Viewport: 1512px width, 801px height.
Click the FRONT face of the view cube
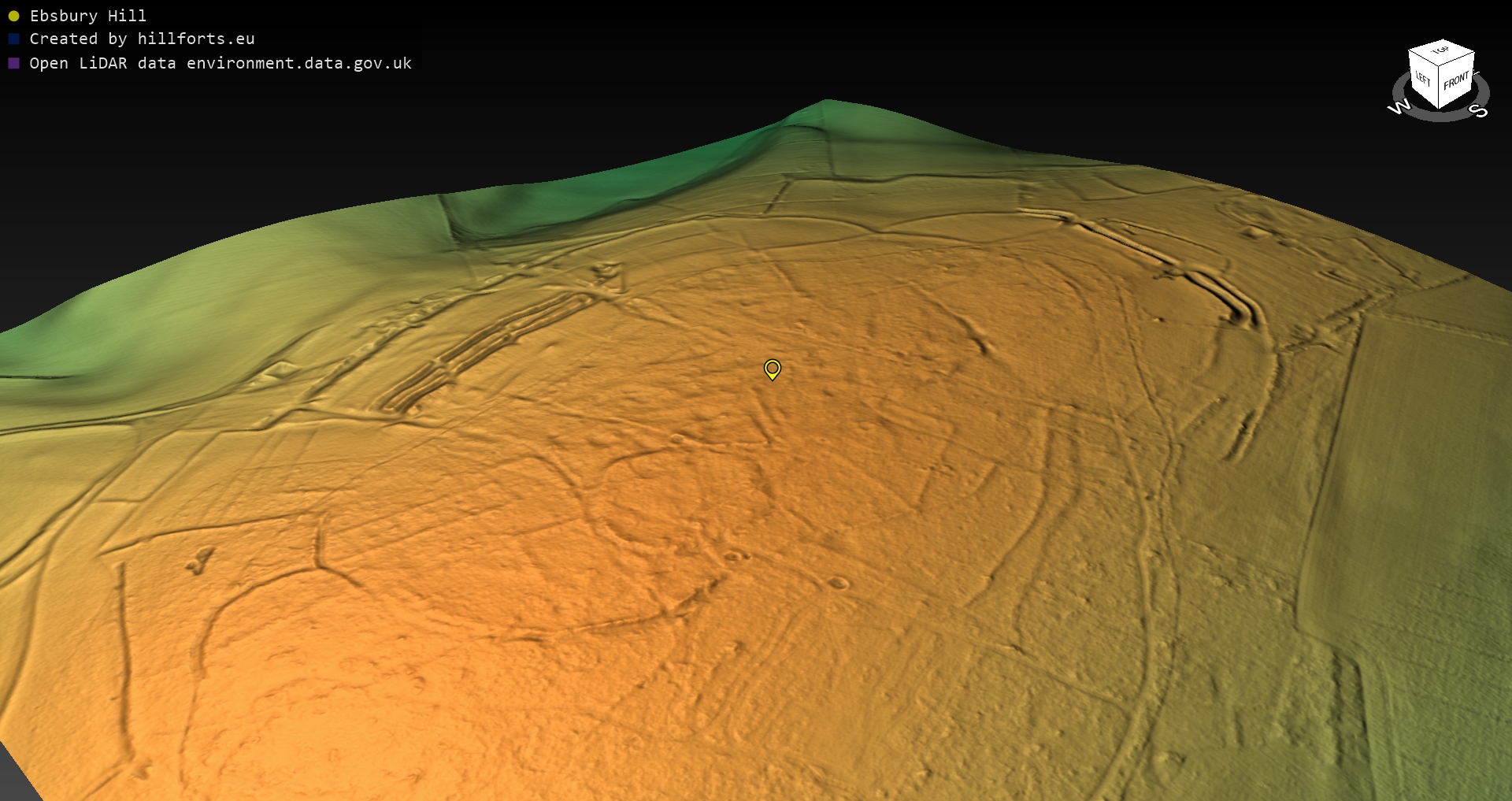tap(1456, 80)
